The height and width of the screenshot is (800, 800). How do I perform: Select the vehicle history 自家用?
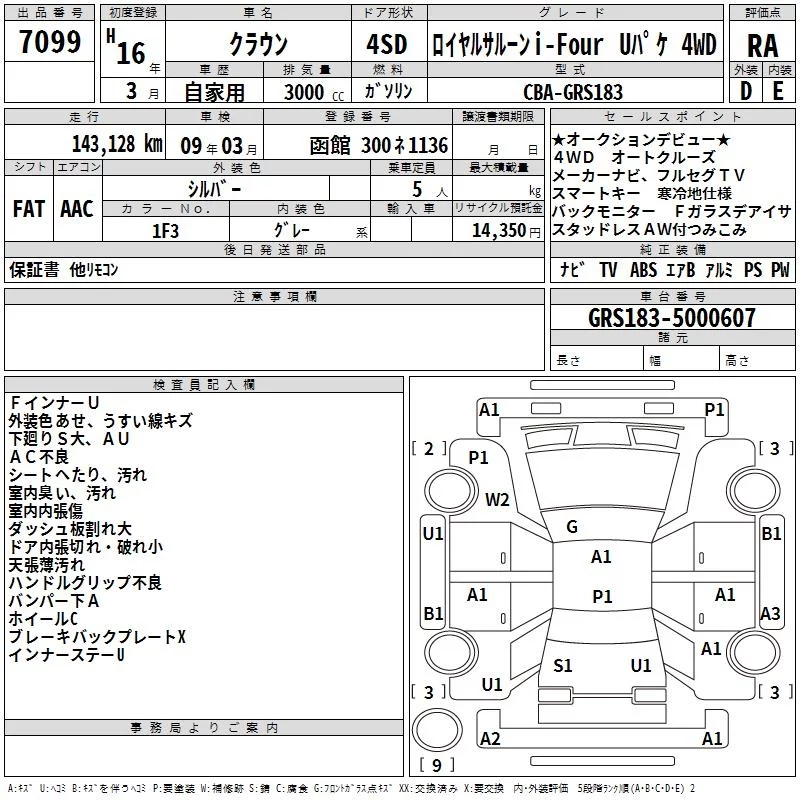click(x=214, y=92)
